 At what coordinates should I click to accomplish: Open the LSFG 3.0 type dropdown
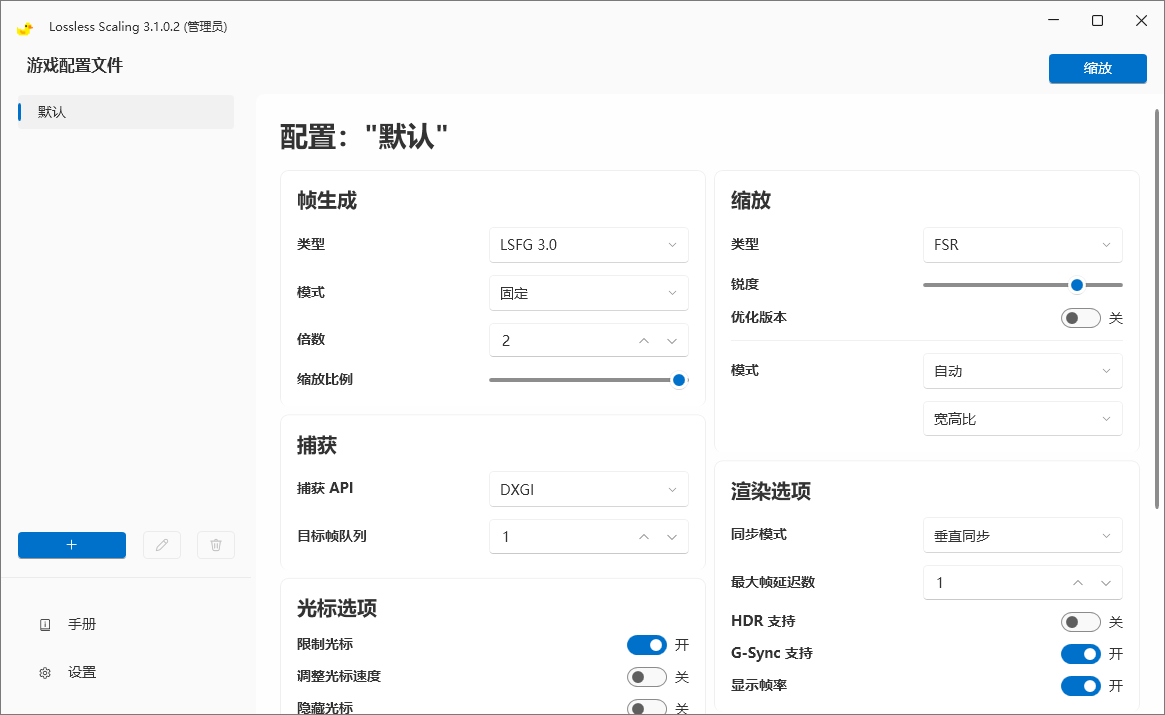tap(588, 244)
